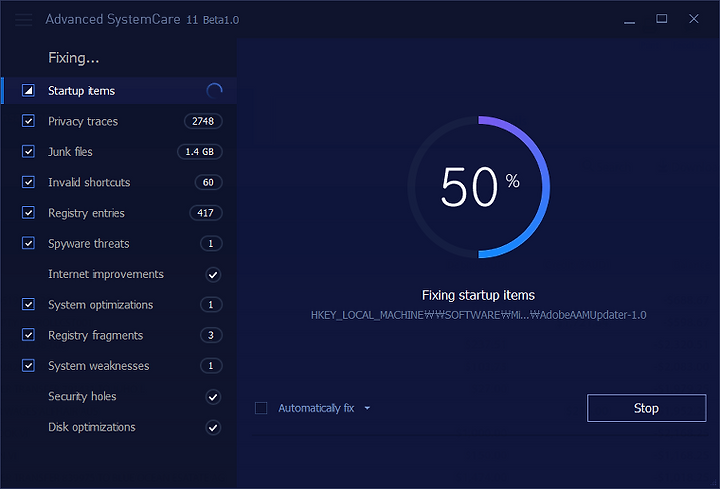Select the Spyware threats category

point(119,243)
